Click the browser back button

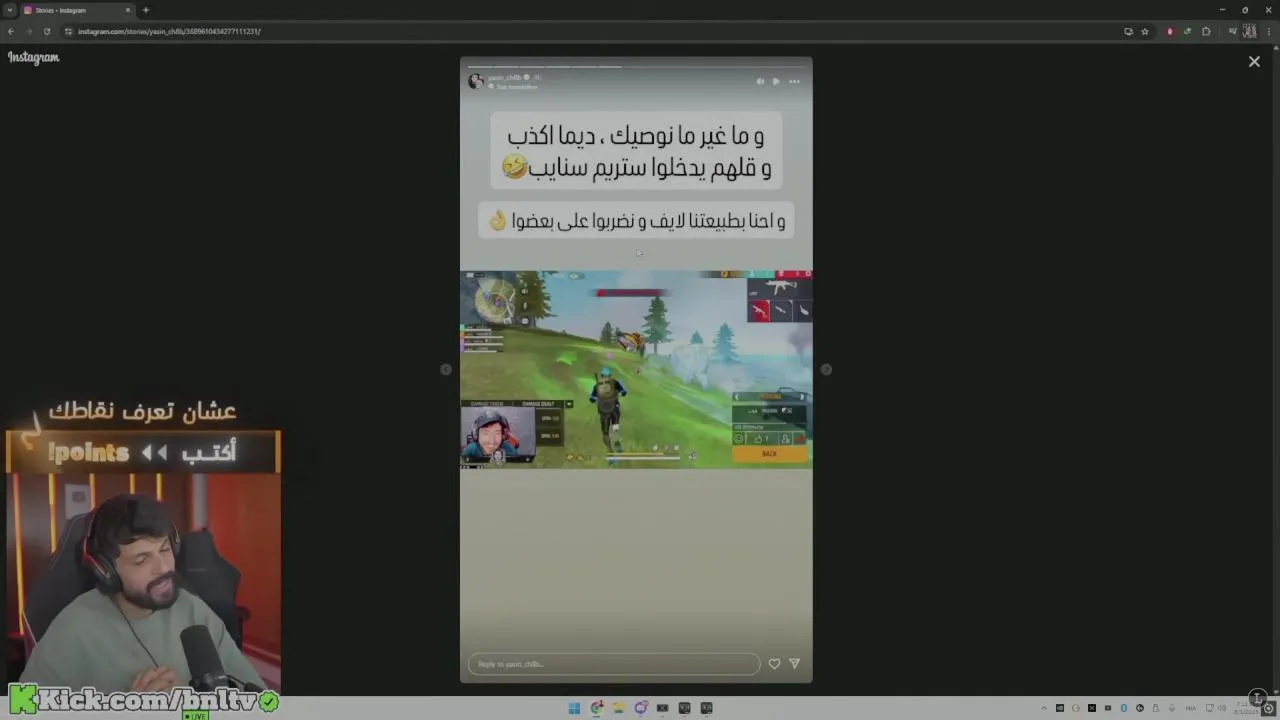click(11, 31)
